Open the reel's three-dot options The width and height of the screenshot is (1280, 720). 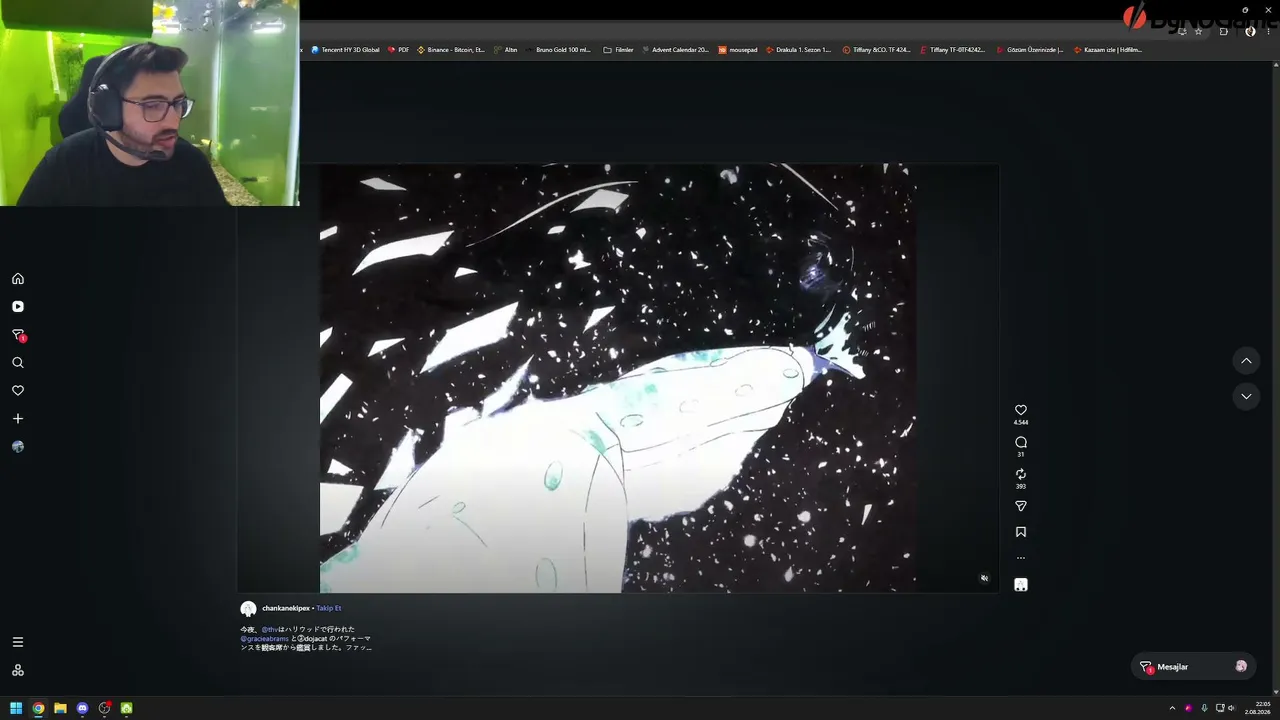point(1021,558)
